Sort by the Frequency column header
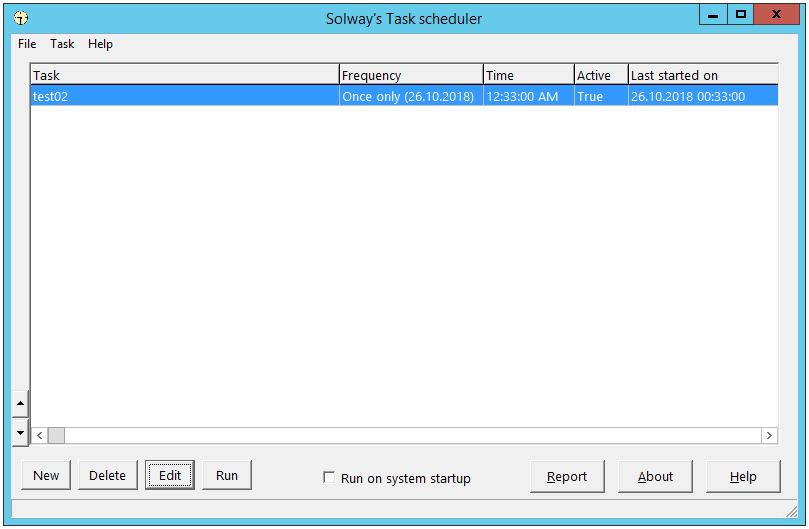This screenshot has width=809, height=529. point(410,75)
